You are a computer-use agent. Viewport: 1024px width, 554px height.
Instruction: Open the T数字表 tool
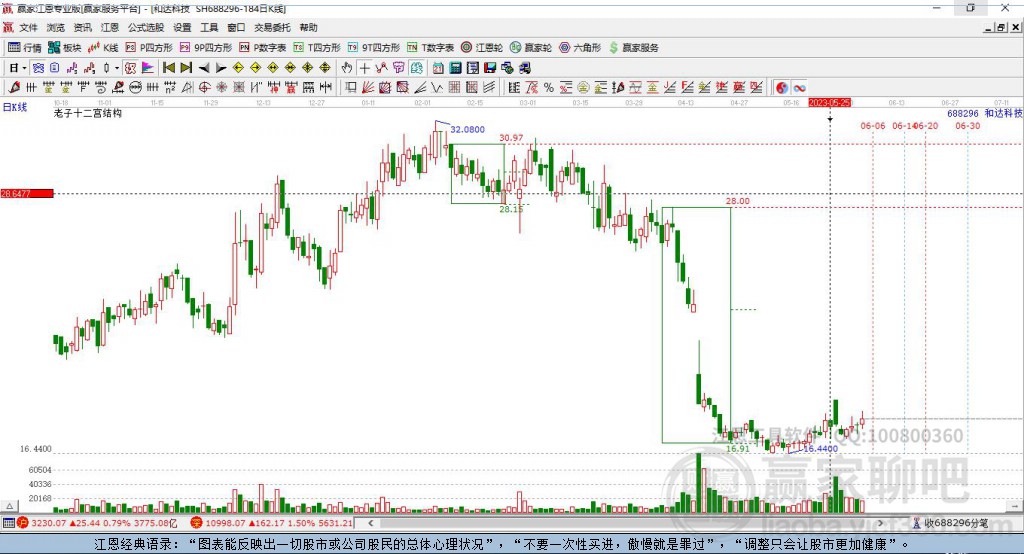pyautogui.click(x=430, y=48)
